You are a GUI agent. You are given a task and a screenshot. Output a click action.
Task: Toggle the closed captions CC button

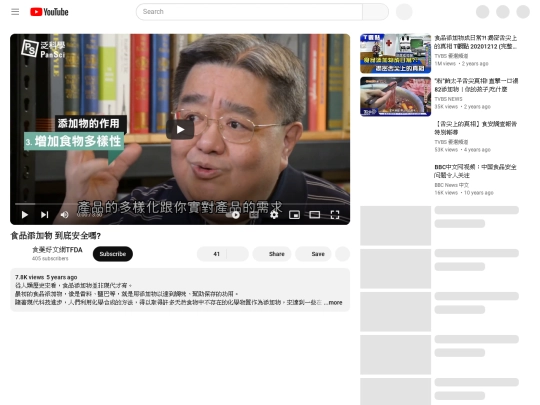coord(254,215)
